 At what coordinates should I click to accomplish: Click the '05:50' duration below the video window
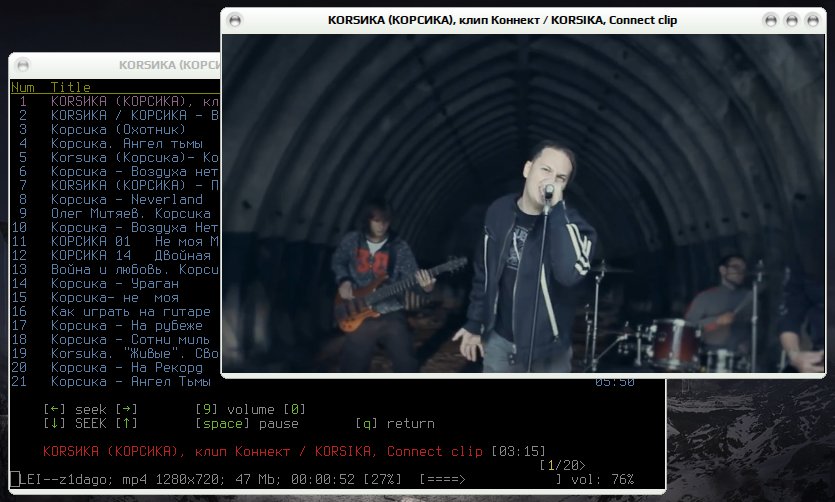pos(615,383)
